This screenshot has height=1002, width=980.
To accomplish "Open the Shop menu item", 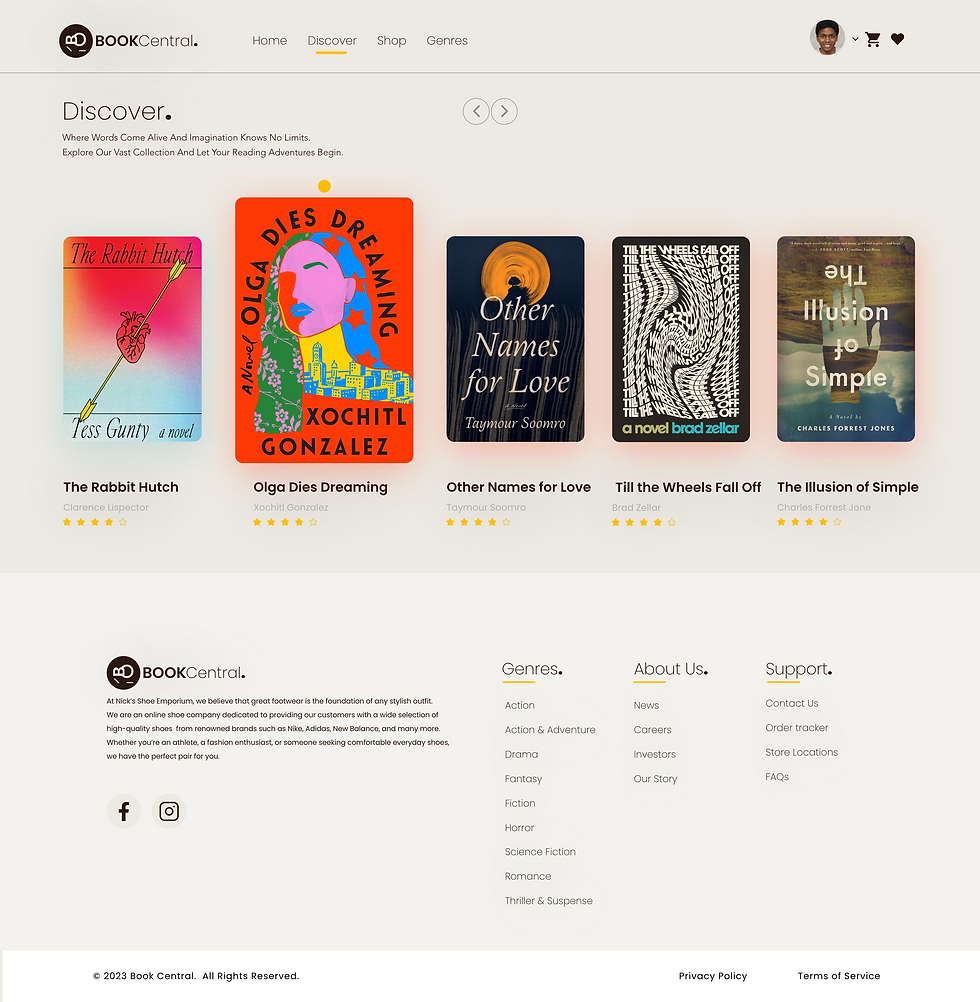I will (x=392, y=40).
